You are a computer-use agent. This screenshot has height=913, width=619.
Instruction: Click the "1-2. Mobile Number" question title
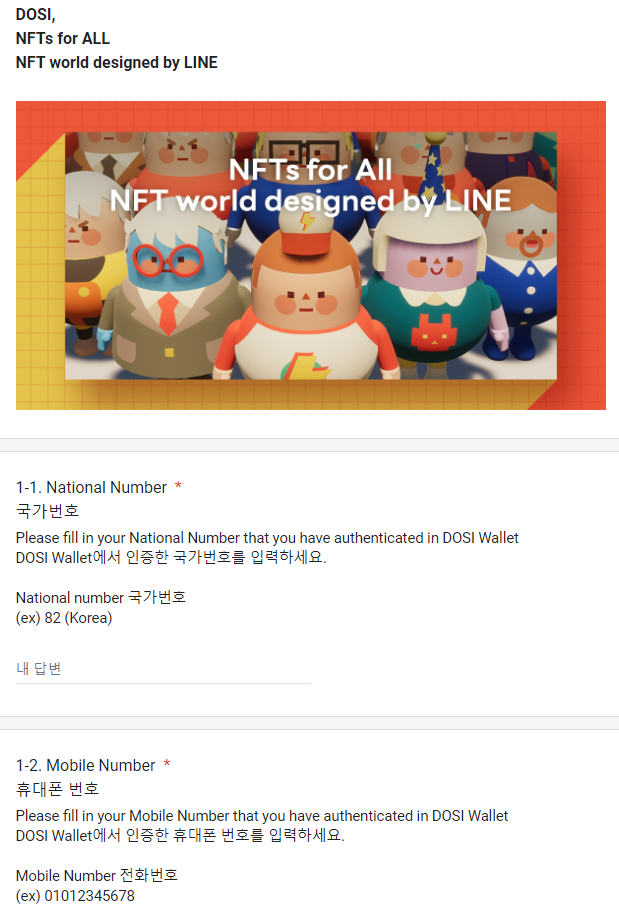[86, 765]
